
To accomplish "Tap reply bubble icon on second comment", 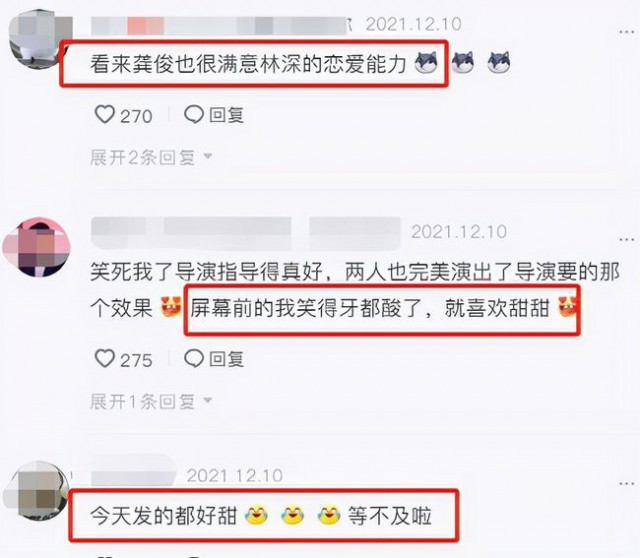I will click(194, 358).
